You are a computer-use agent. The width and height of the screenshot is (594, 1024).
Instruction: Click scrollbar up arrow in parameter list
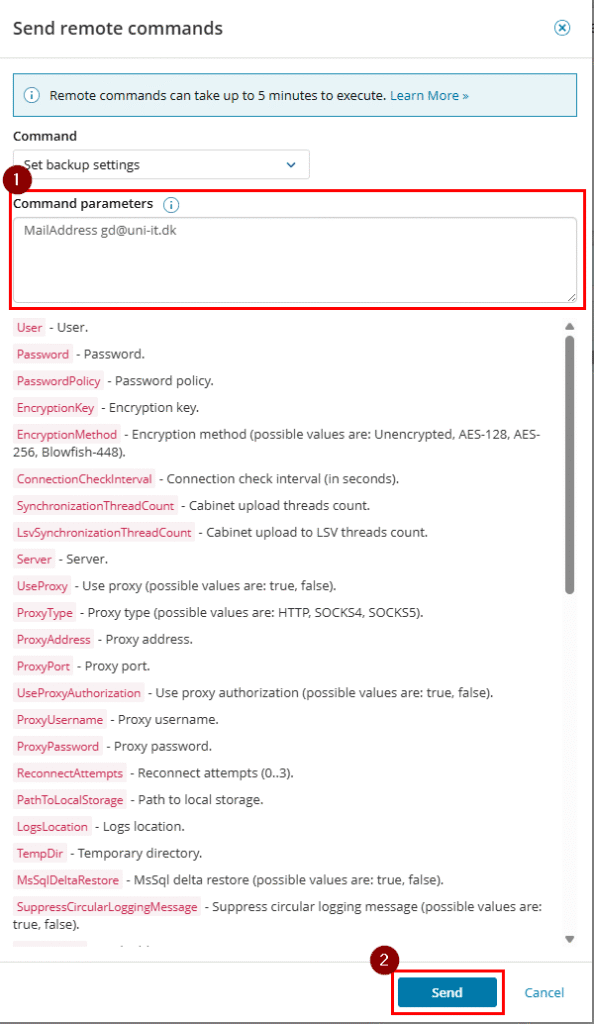click(570, 326)
